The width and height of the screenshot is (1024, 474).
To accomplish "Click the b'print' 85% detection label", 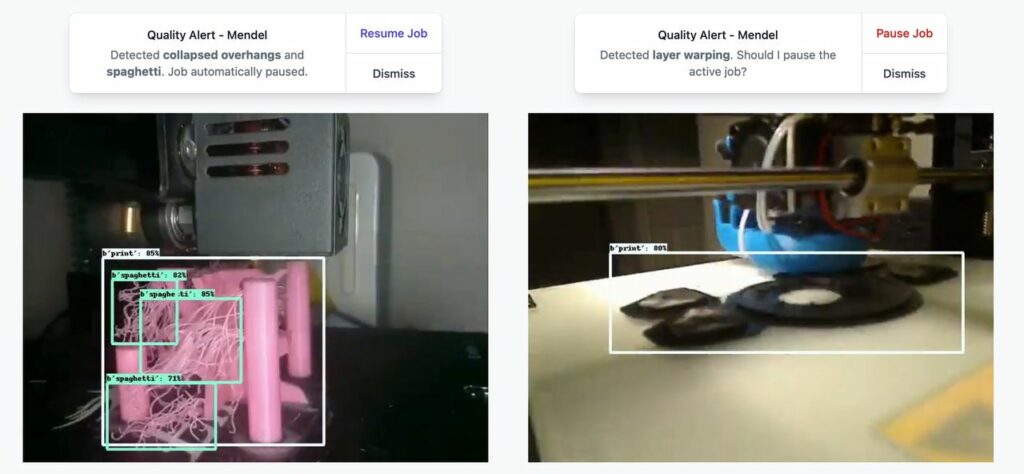I will click(x=131, y=253).
